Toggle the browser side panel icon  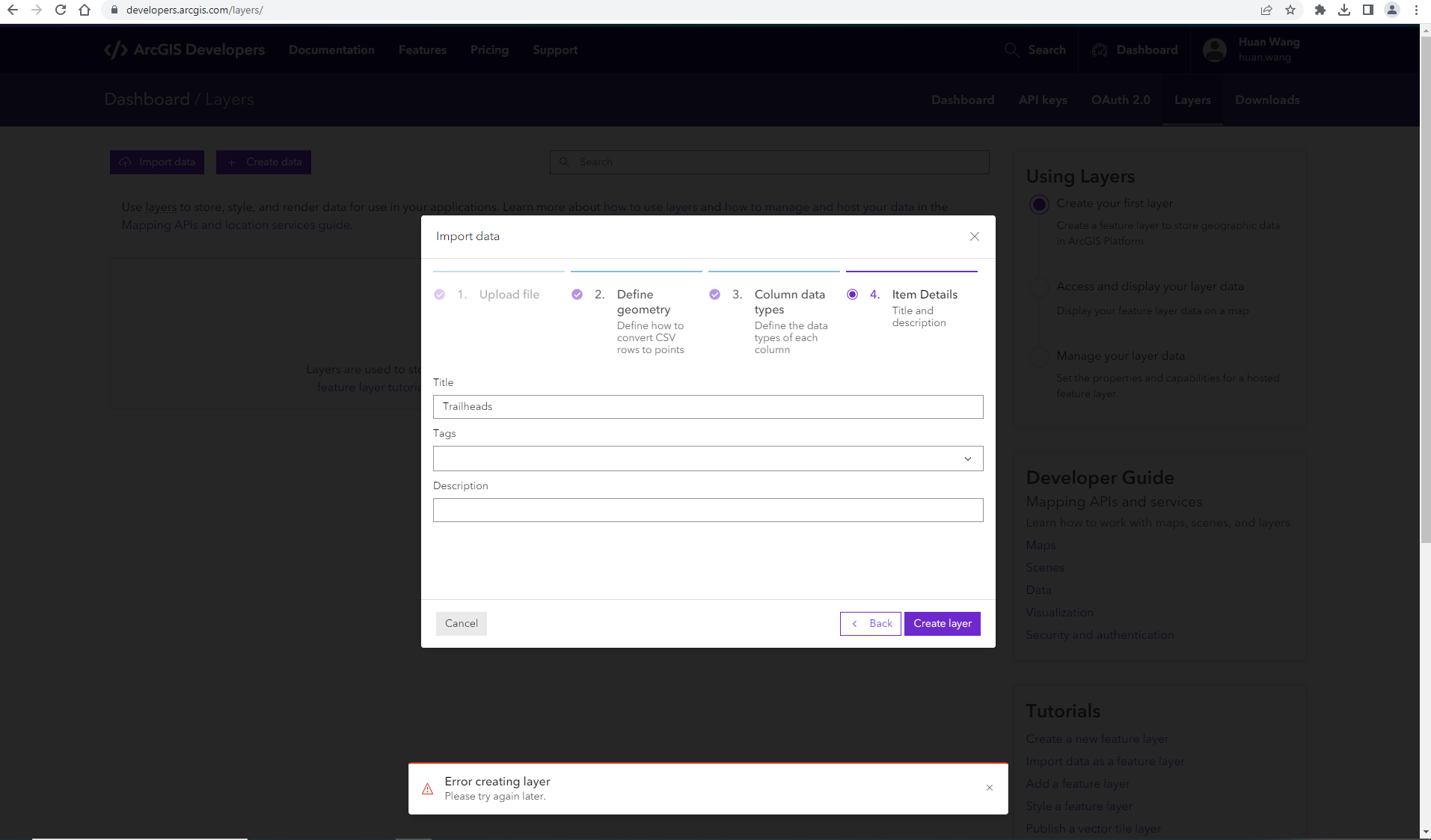[x=1368, y=10]
